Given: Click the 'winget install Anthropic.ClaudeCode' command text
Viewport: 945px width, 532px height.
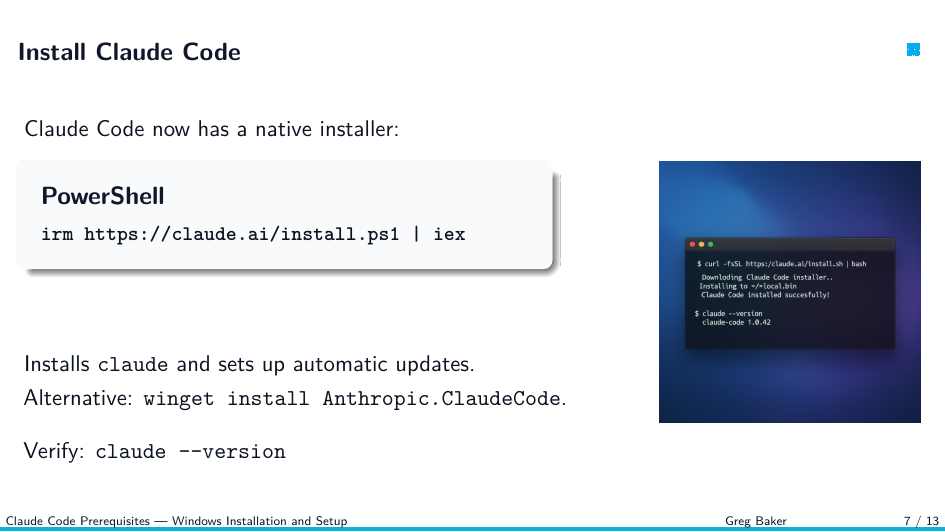Looking at the screenshot, I should (352, 398).
